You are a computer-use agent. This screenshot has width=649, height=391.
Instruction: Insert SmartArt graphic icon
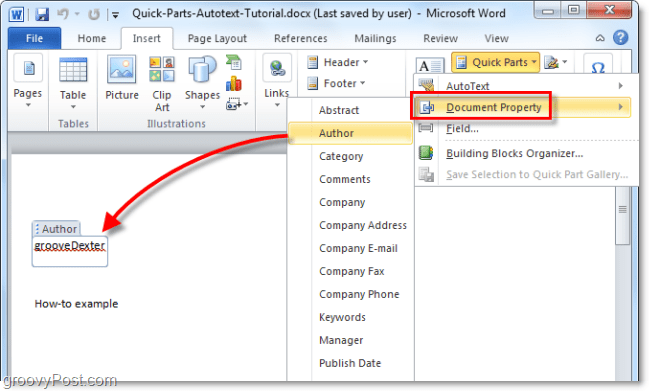point(234,62)
